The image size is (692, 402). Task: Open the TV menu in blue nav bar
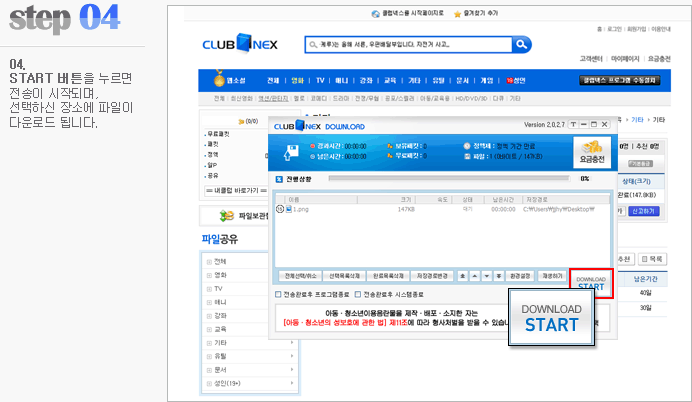point(320,80)
